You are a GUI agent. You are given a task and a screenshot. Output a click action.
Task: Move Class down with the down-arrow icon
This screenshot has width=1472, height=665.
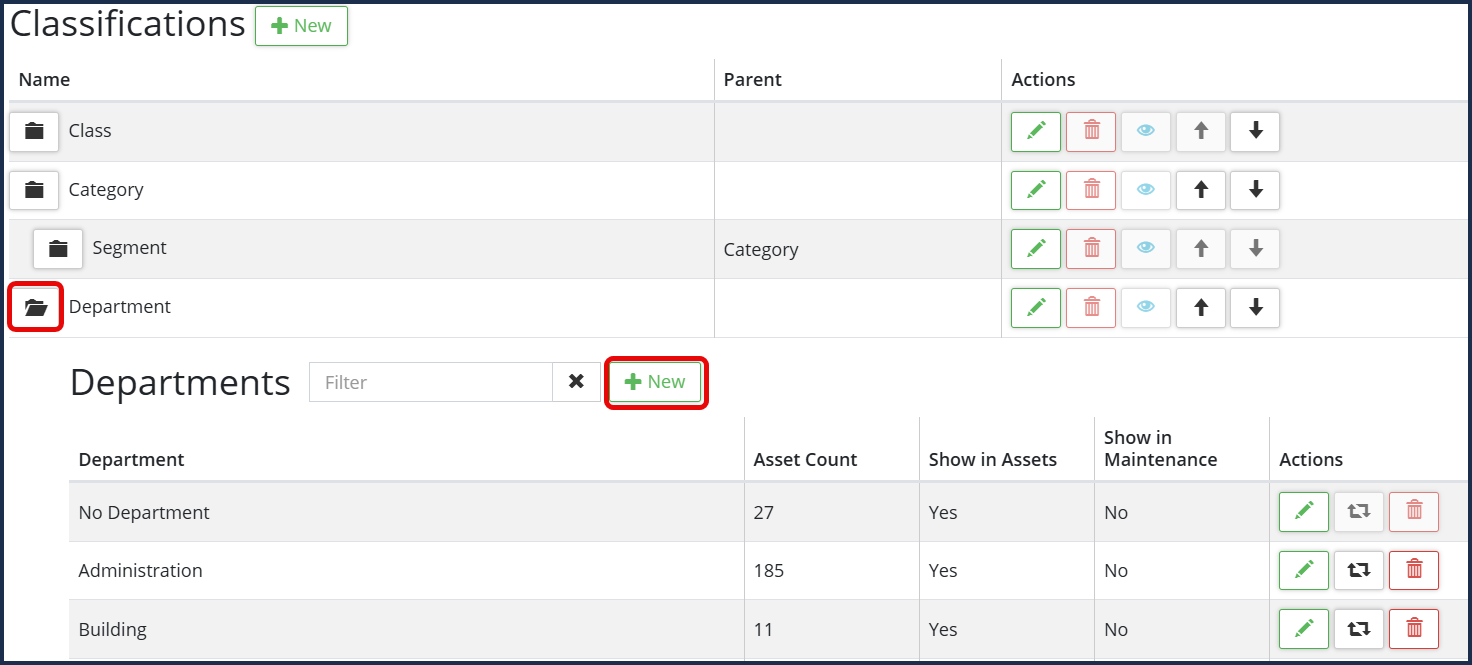[1255, 131]
